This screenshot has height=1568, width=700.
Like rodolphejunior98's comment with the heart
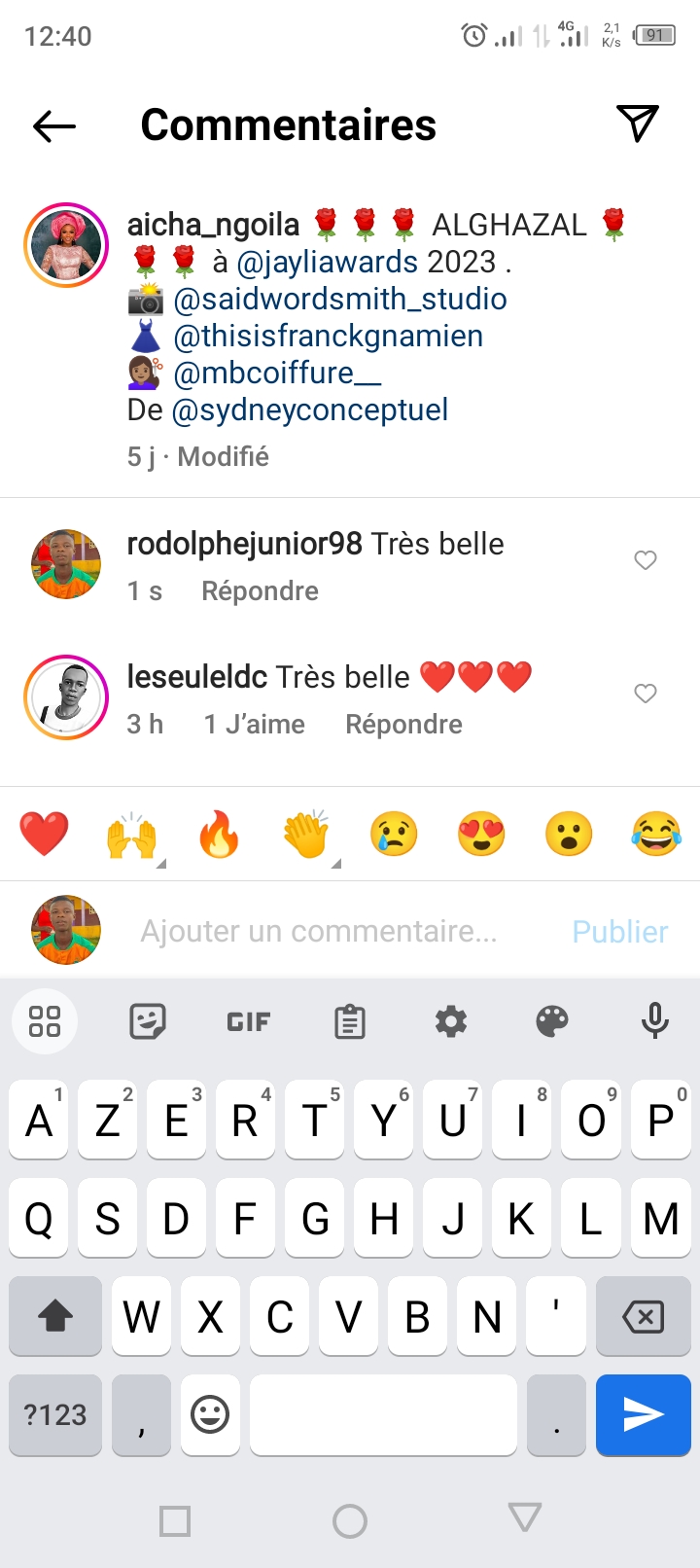[646, 560]
